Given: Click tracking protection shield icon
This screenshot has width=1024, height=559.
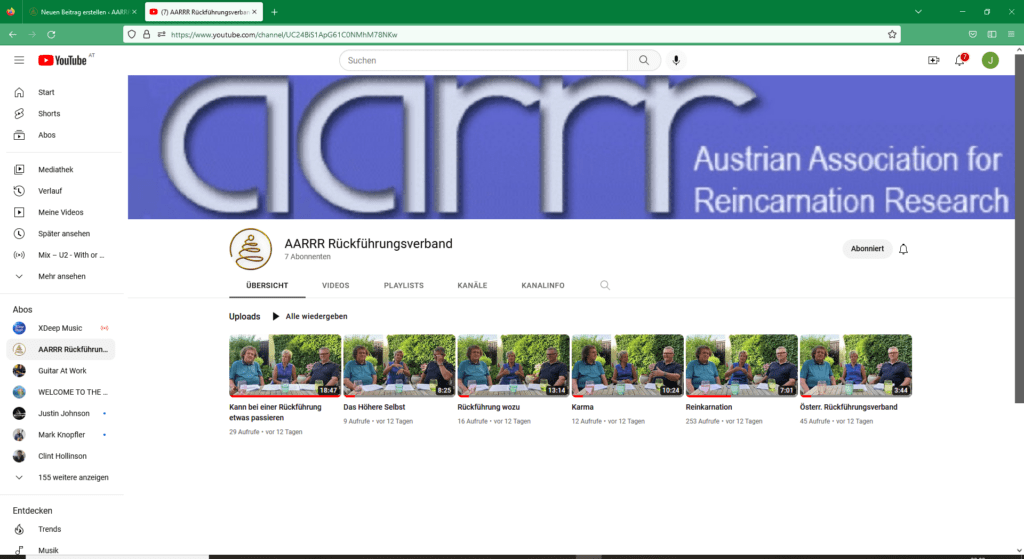Looking at the screenshot, I should [x=132, y=35].
